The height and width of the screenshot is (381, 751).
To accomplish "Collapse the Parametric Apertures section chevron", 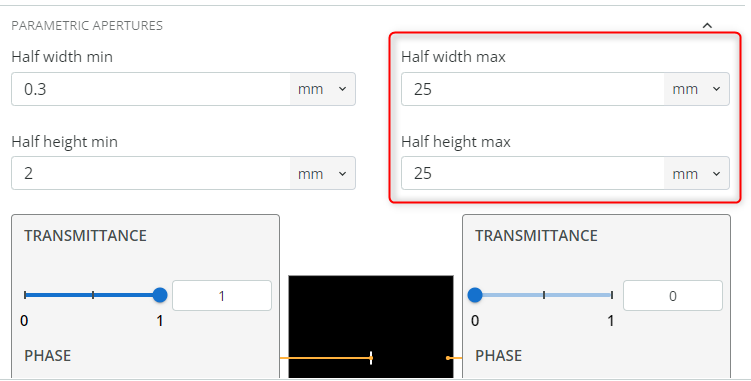I will click(x=707, y=25).
